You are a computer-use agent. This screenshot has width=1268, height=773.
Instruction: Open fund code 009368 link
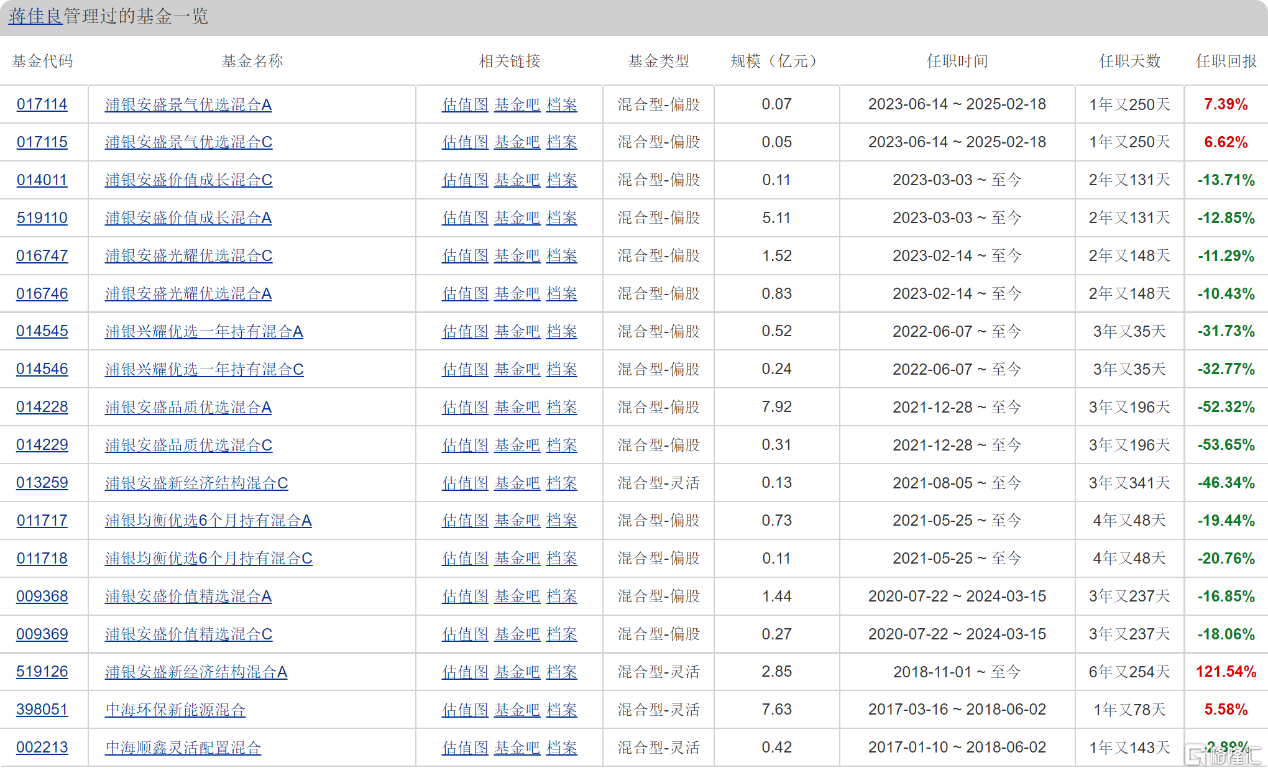(42, 596)
